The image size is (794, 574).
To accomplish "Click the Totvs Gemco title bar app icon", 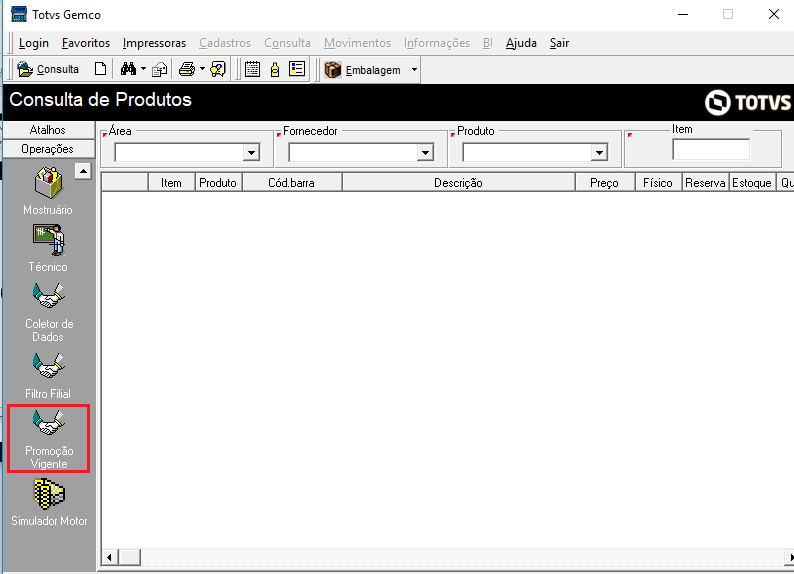I will pyautogui.click(x=19, y=14).
